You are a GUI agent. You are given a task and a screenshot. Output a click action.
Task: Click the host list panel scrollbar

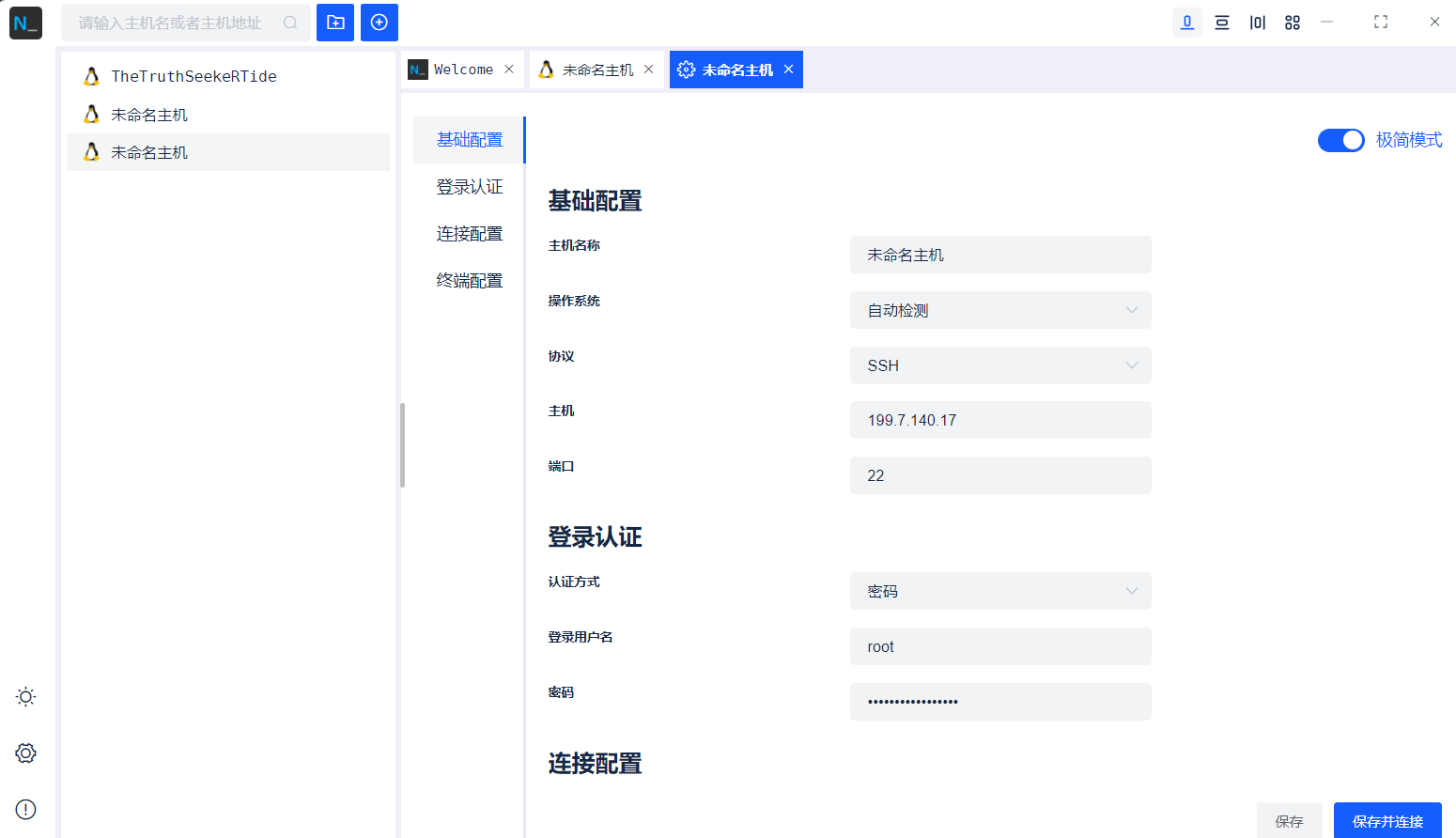tap(403, 445)
